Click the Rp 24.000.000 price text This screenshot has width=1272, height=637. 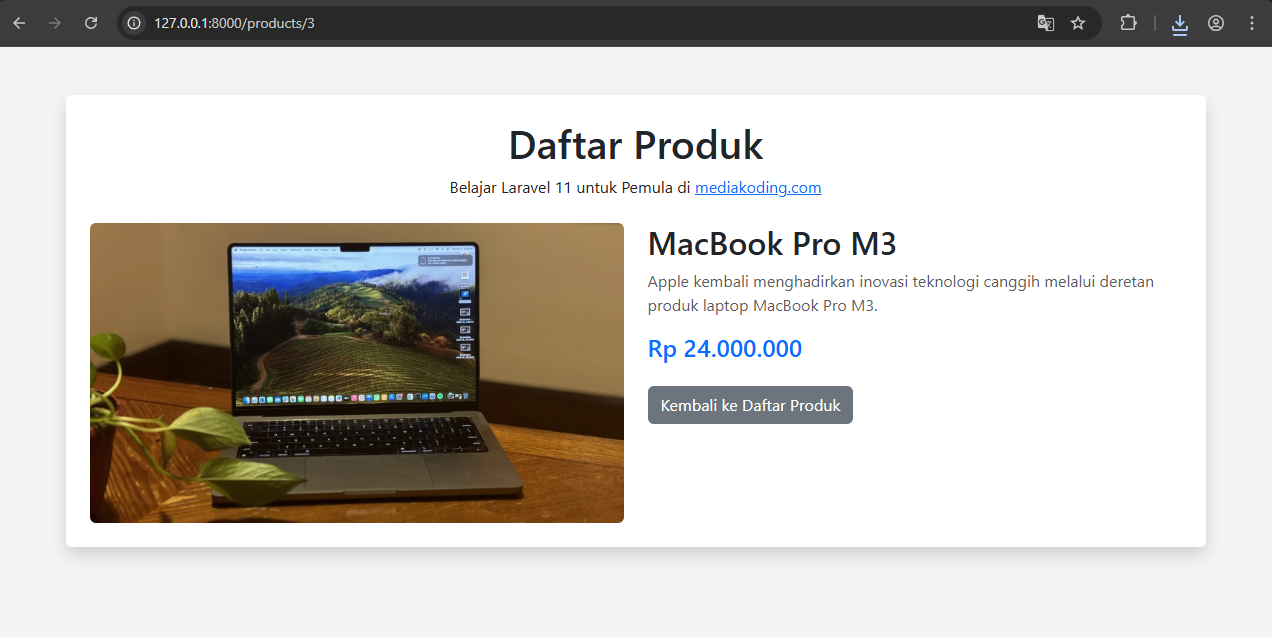[x=725, y=349]
